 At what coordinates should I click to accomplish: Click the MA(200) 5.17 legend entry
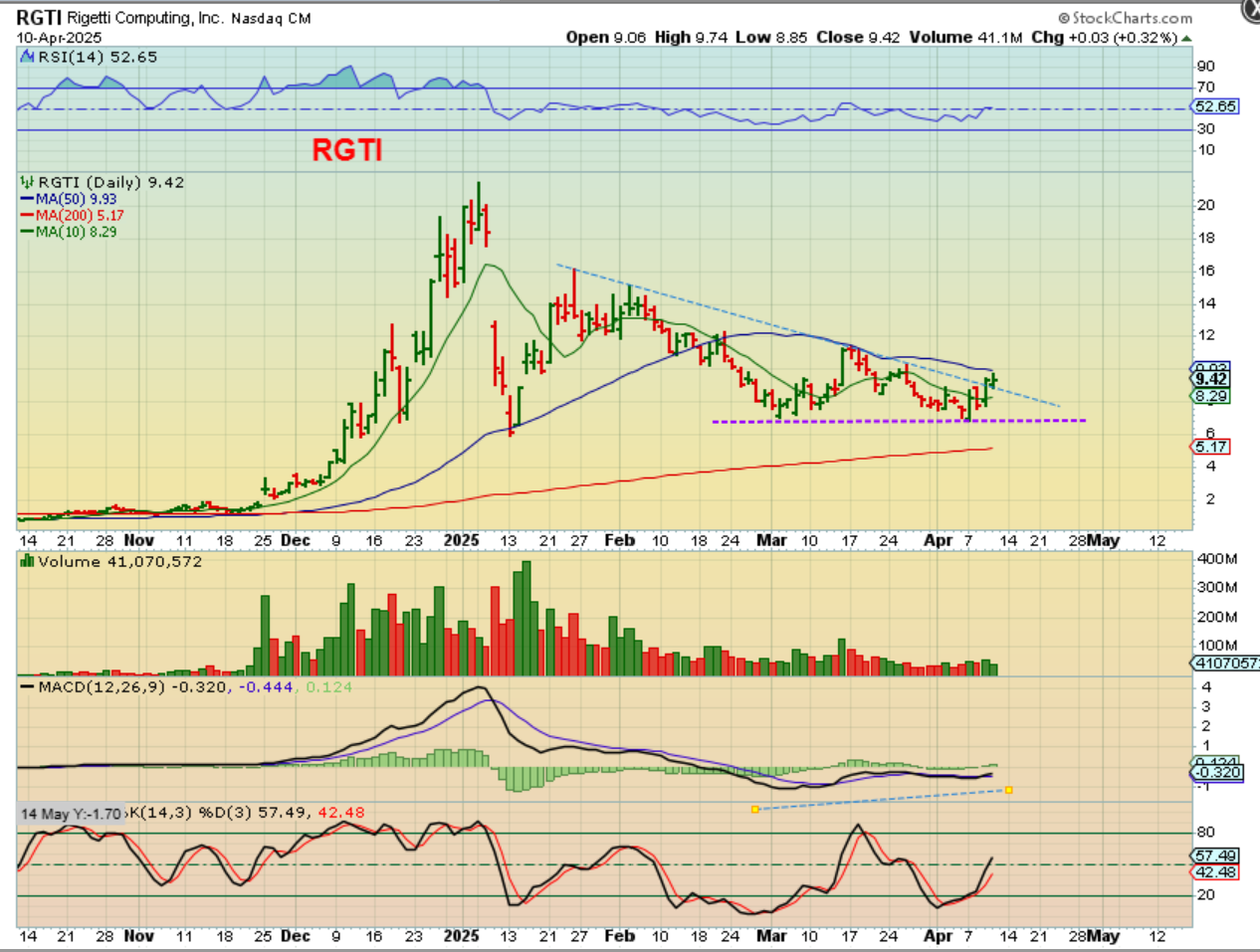coord(73,215)
